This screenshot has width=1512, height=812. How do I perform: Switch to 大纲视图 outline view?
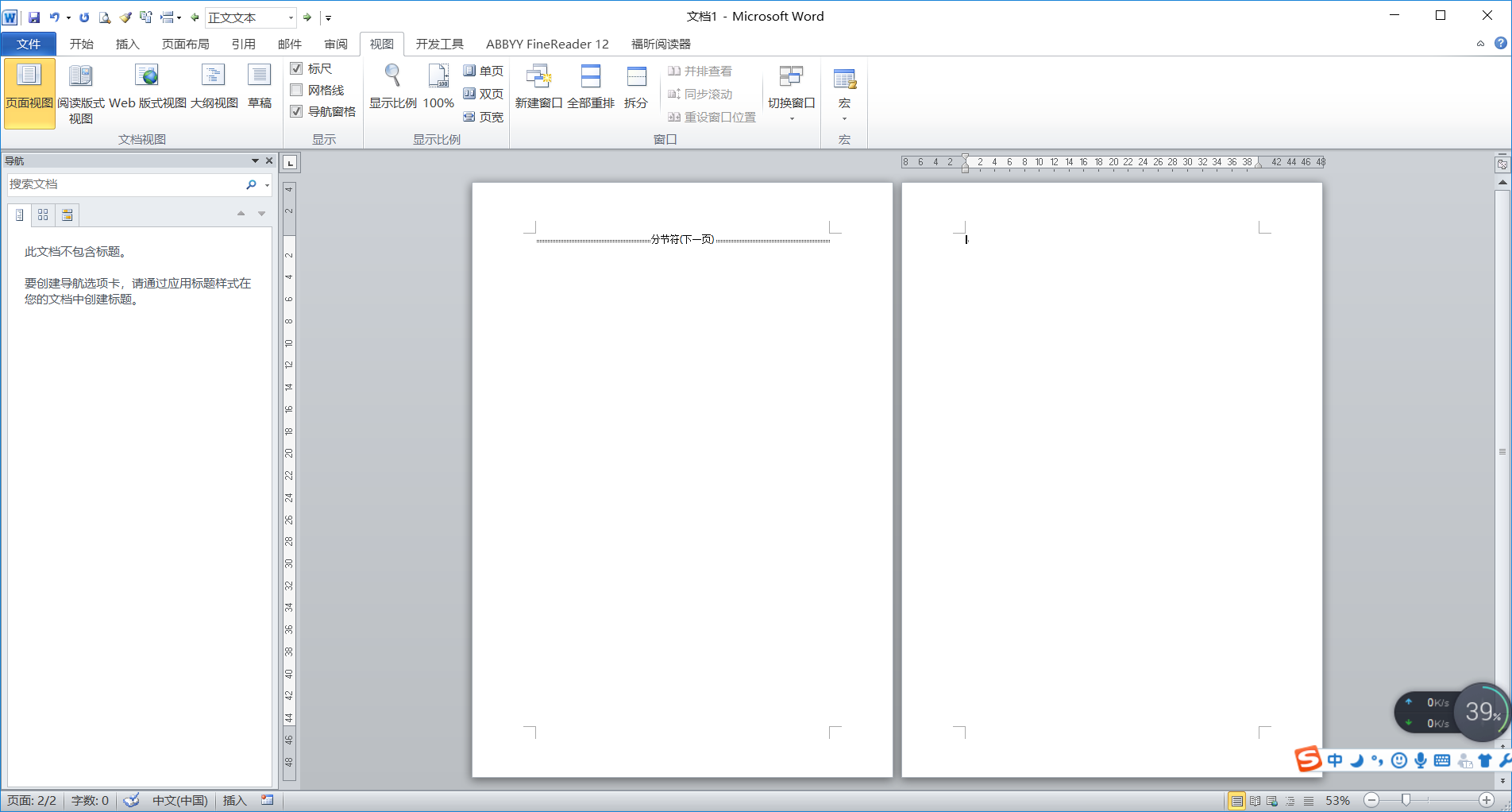tap(214, 86)
